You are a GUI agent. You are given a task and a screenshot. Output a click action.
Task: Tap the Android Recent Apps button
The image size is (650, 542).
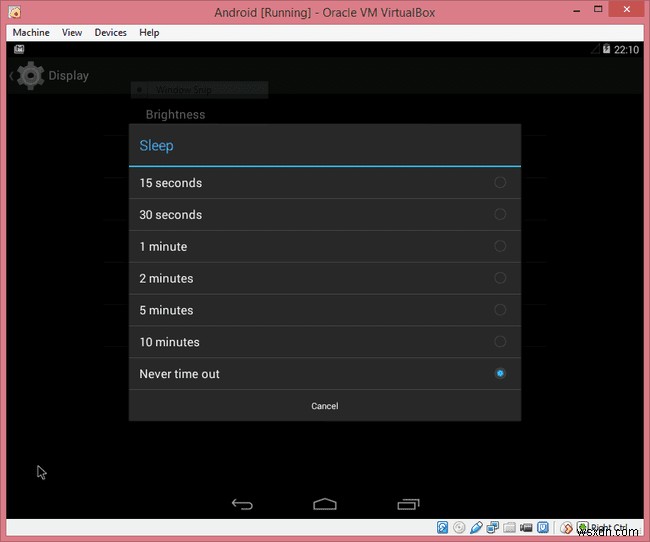pyautogui.click(x=408, y=504)
